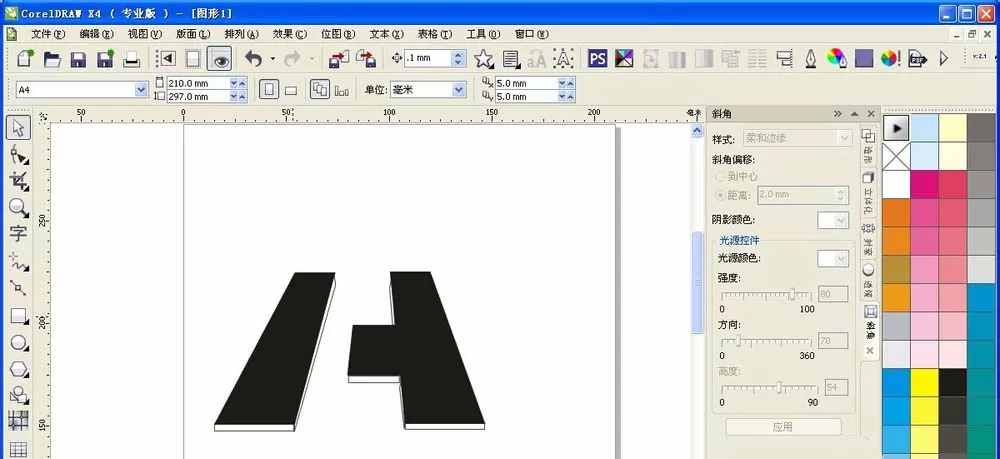Screen dimensions: 1000x459
Task: Click the Print icon in toolbar
Action: pyautogui.click(x=131, y=59)
